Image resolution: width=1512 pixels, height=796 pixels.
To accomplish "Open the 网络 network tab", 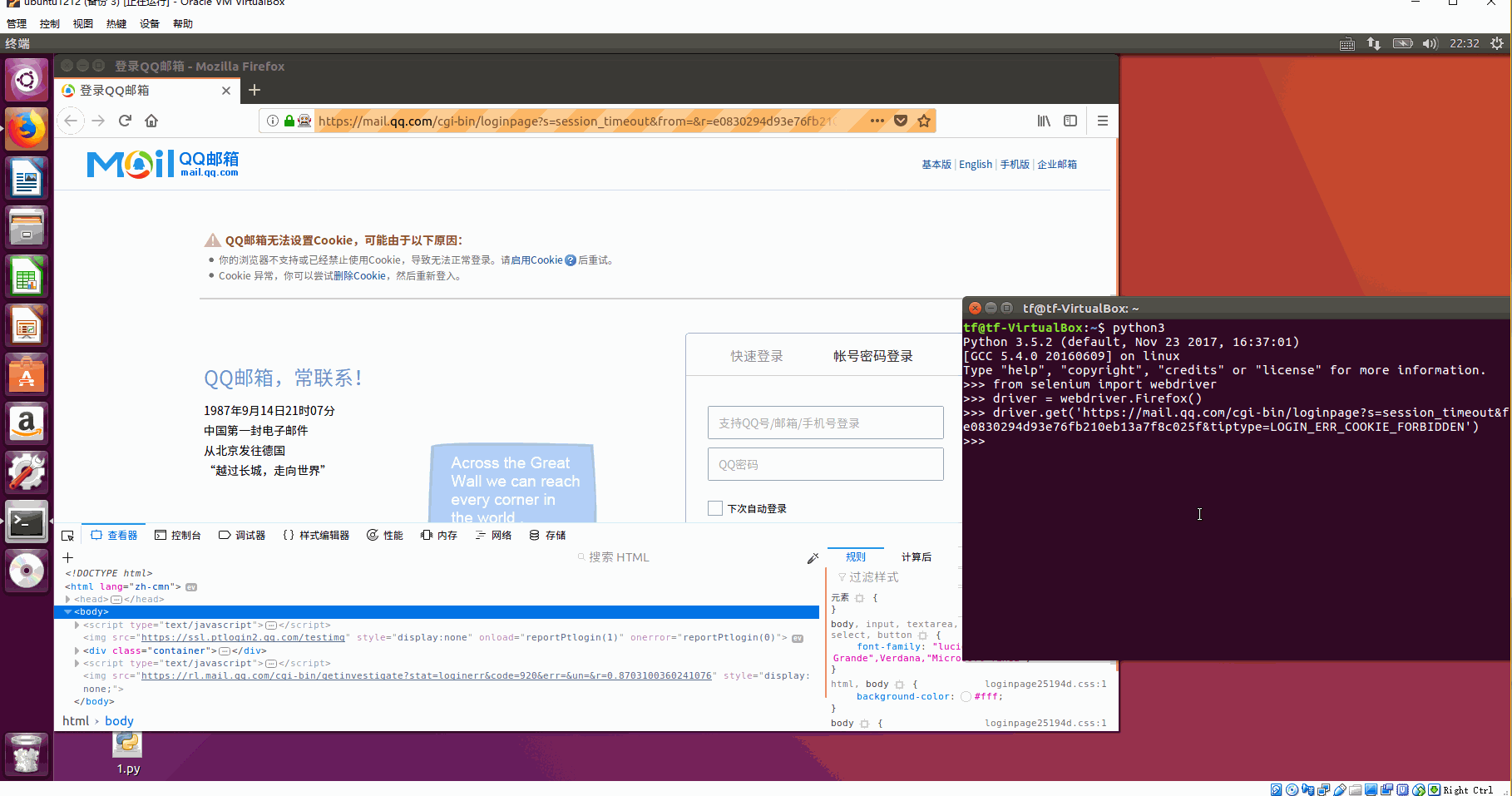I will 493,536.
